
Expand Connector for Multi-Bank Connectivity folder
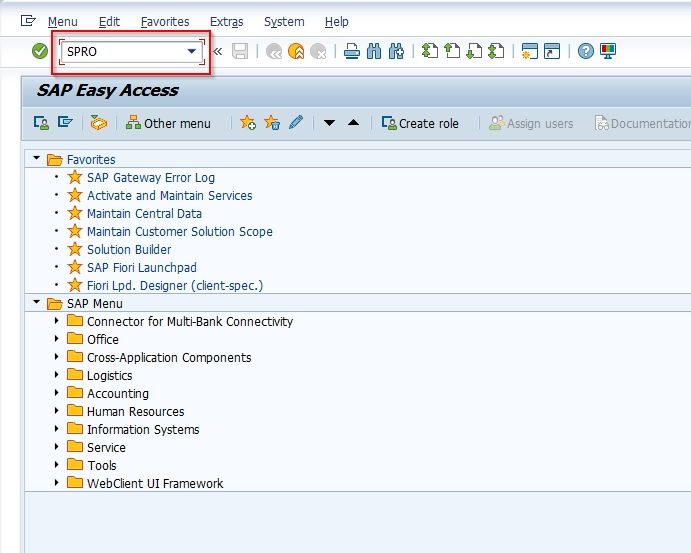click(x=56, y=321)
